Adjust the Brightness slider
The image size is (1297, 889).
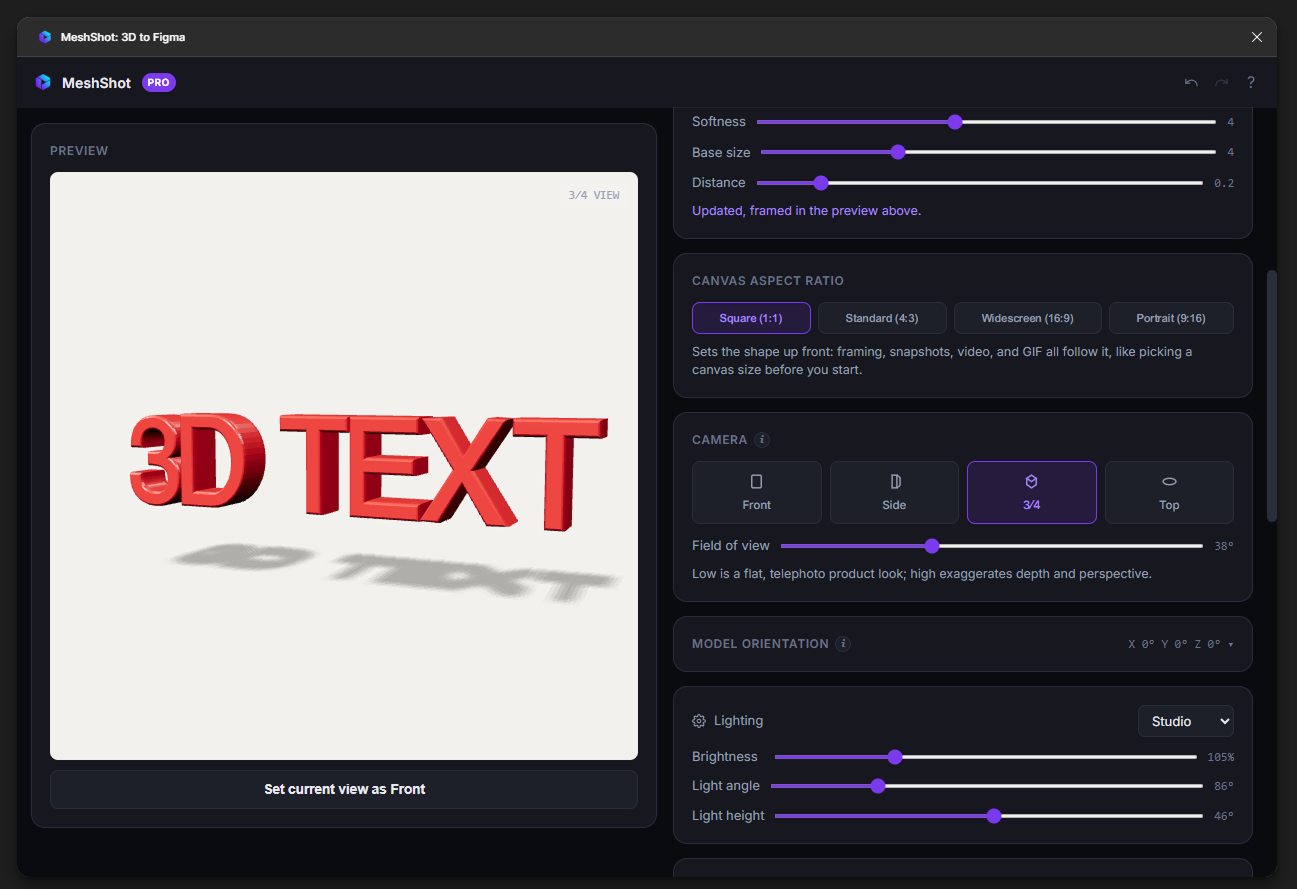[985, 757]
